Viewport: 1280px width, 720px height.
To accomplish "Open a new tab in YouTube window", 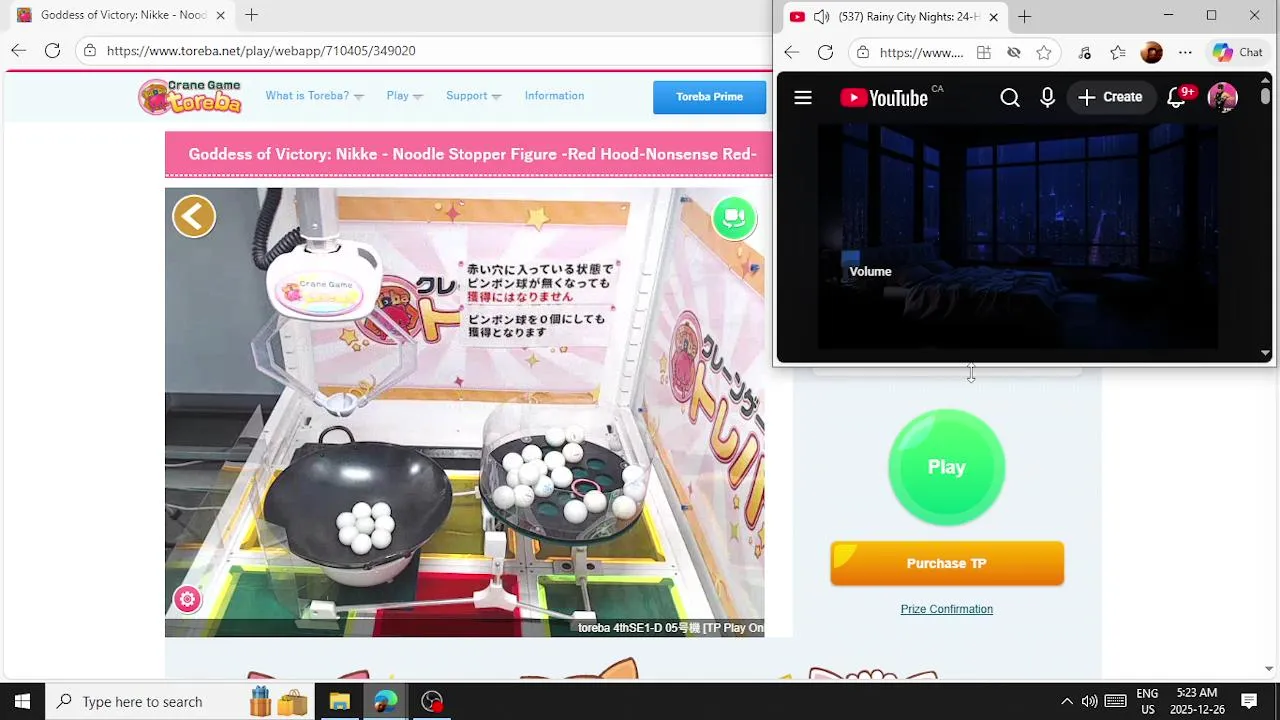I will coord(1024,16).
